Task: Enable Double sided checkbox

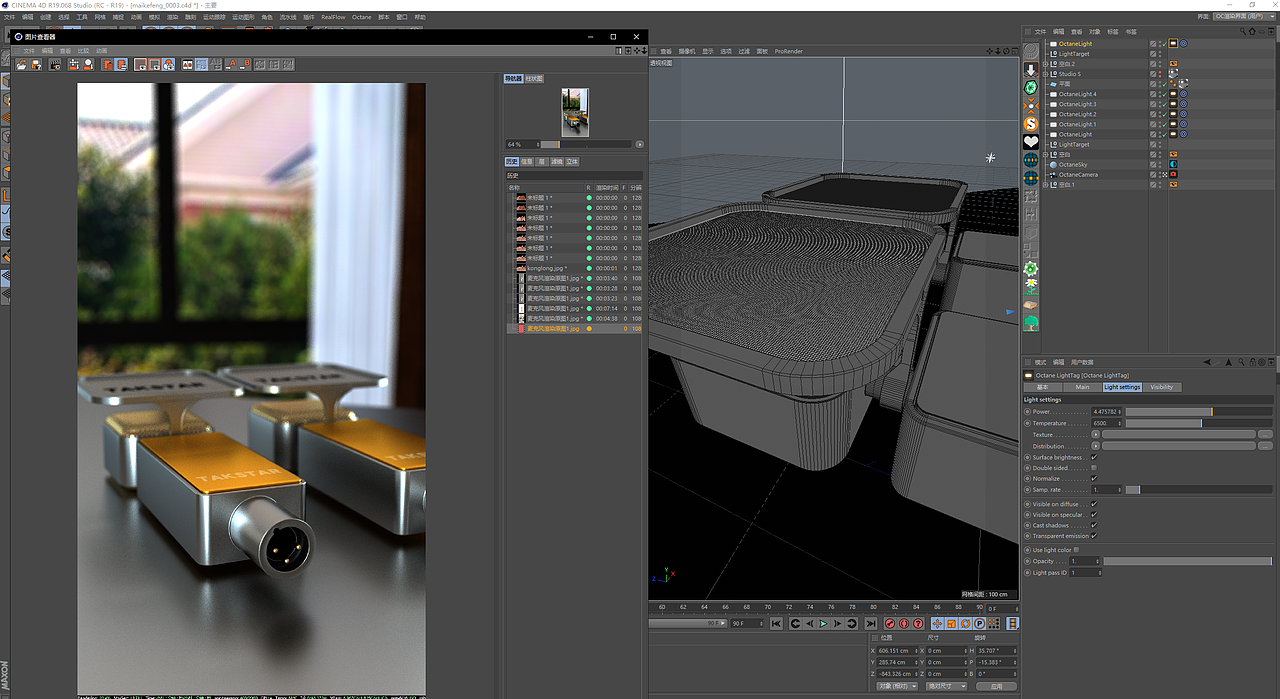Action: (x=1094, y=468)
